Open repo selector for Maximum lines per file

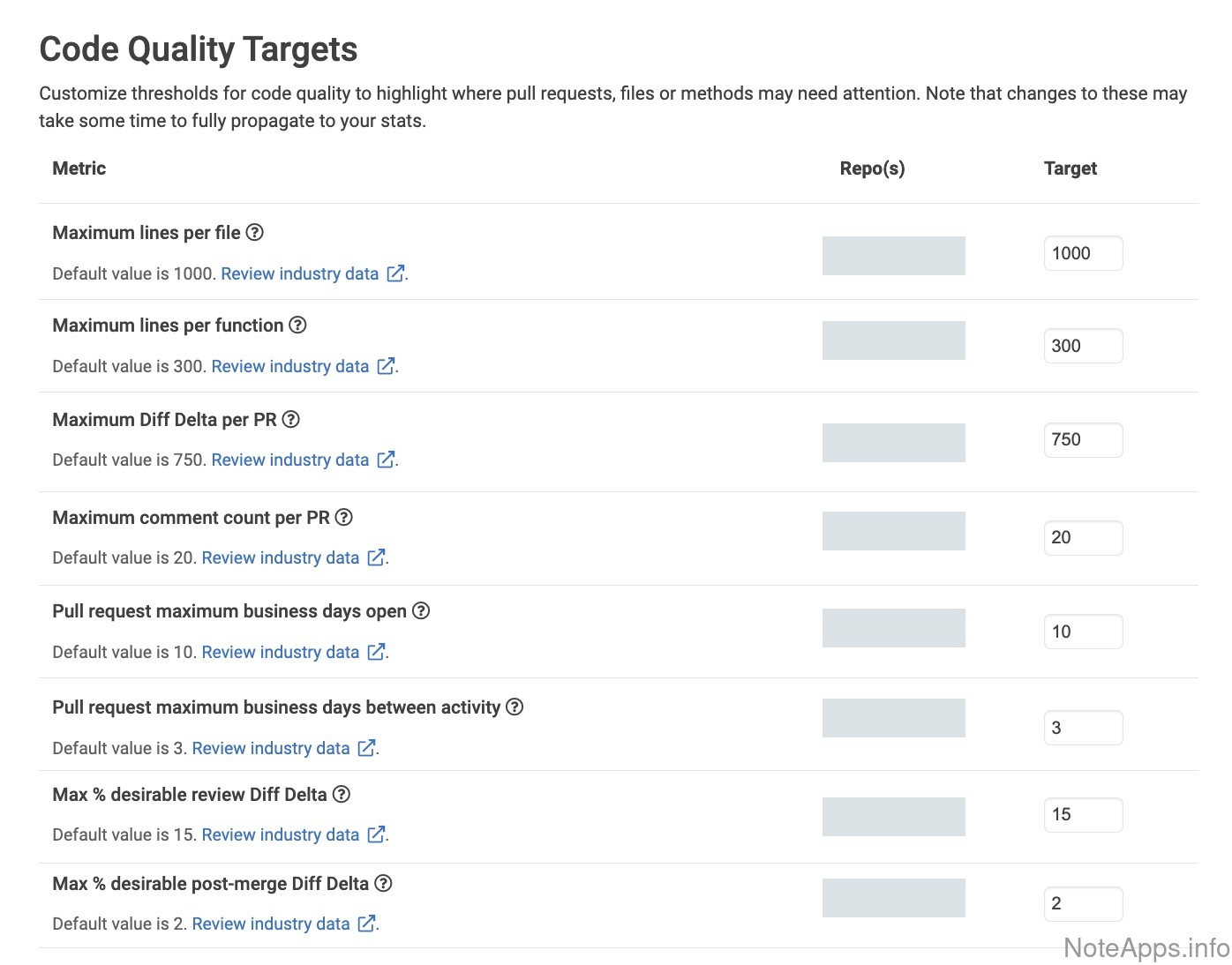(893, 256)
